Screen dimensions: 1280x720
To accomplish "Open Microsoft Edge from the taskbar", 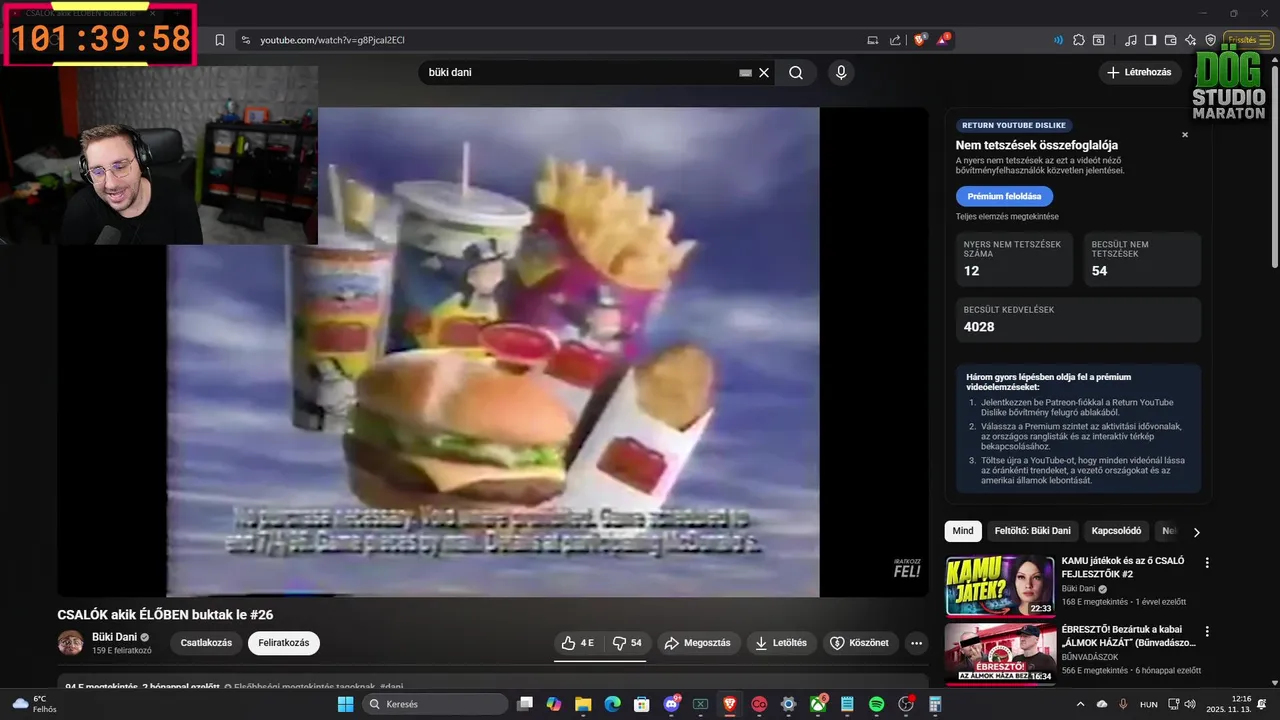I will pyautogui.click(x=612, y=704).
